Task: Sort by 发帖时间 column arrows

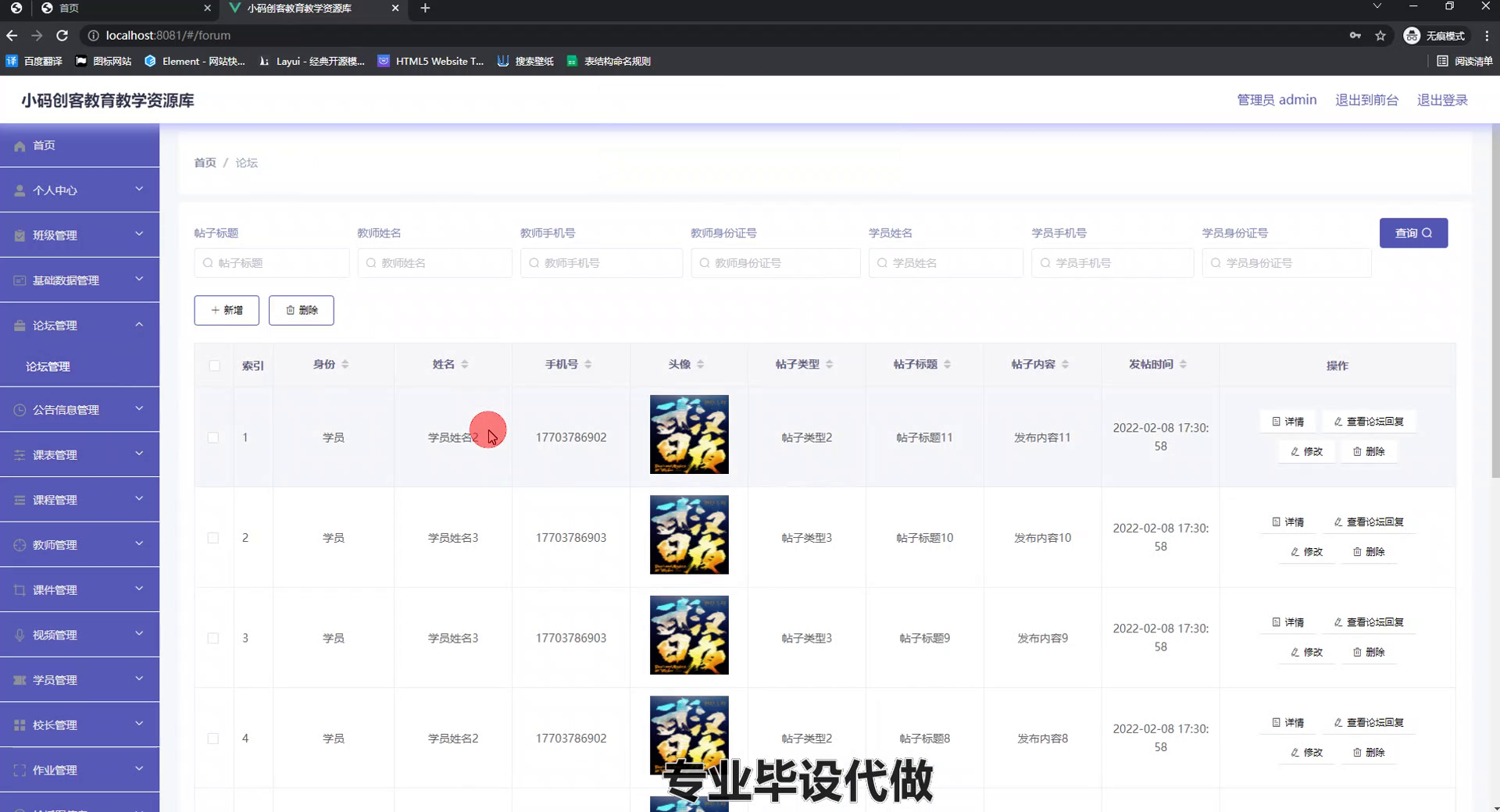Action: pos(1184,365)
